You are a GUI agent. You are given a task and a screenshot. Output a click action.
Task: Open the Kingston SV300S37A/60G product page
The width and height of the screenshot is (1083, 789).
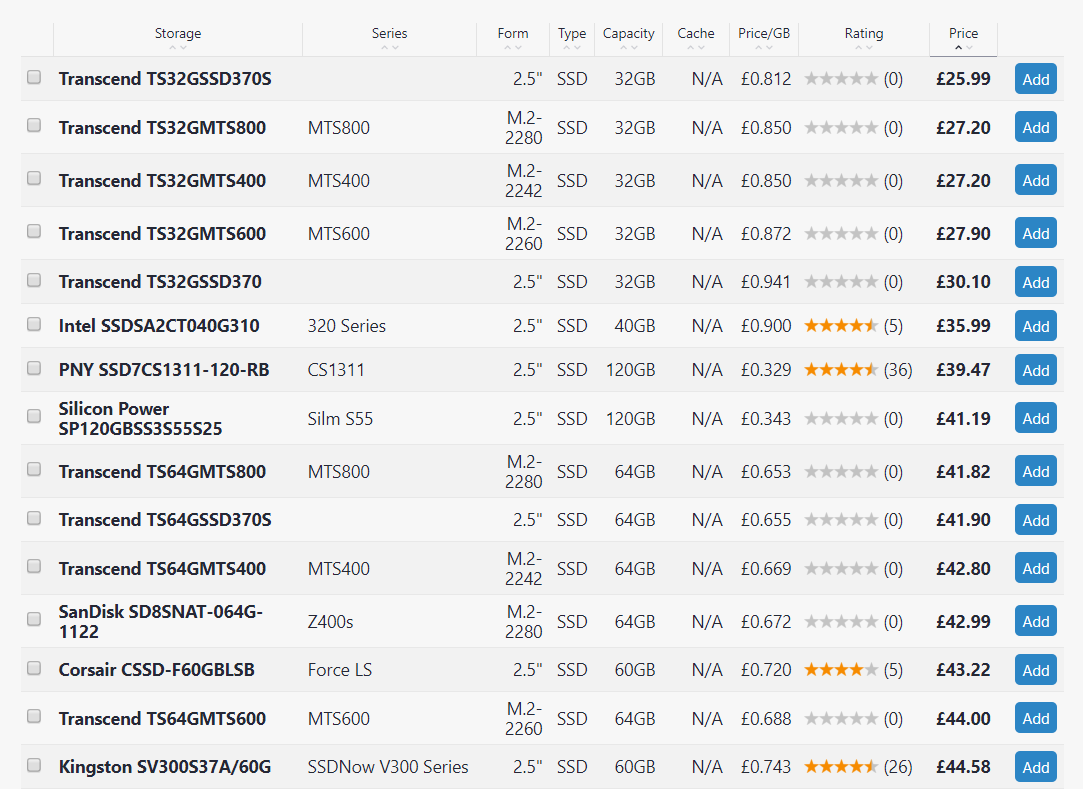164,766
